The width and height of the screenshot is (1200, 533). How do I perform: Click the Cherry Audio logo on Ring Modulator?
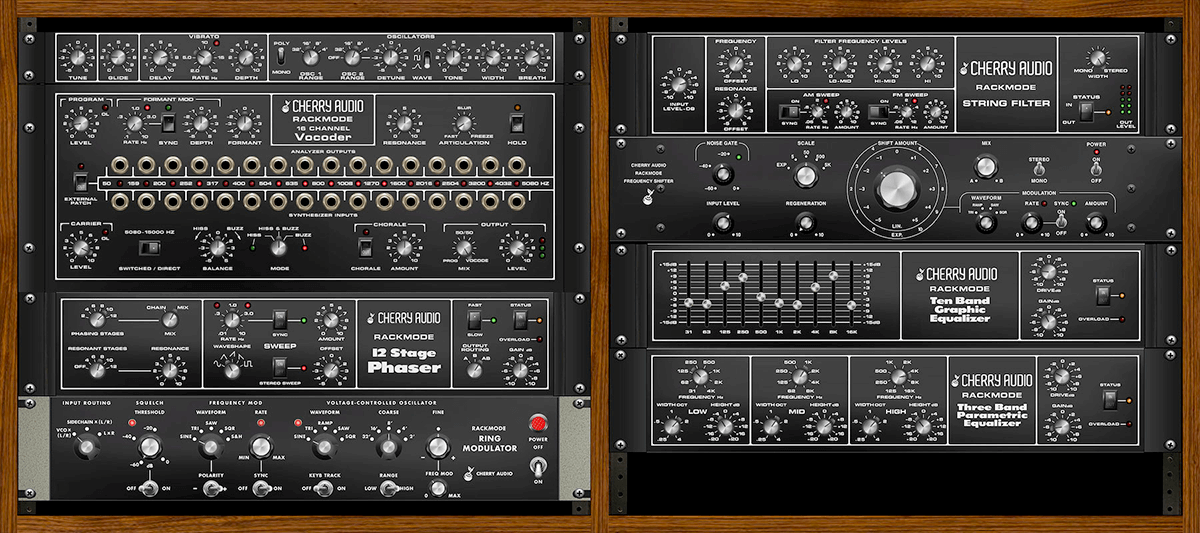point(456,490)
